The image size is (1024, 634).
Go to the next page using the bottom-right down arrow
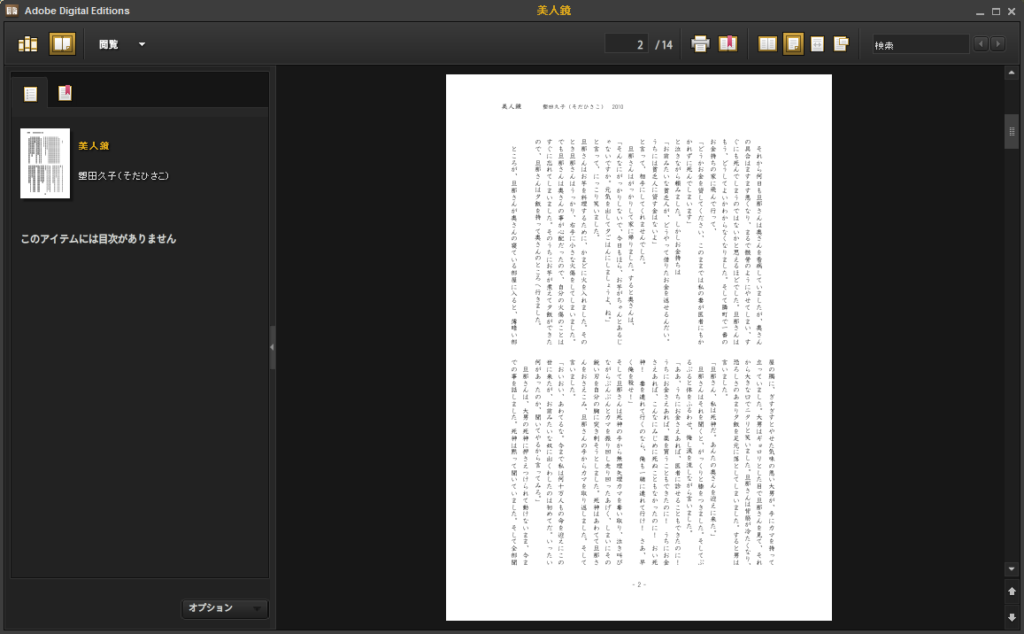click(x=1011, y=617)
